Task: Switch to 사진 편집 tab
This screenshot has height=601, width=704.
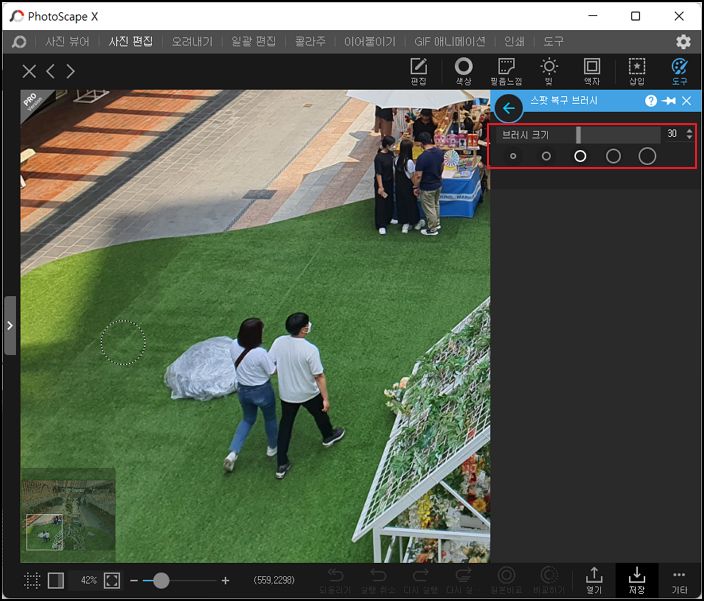Action: point(131,42)
